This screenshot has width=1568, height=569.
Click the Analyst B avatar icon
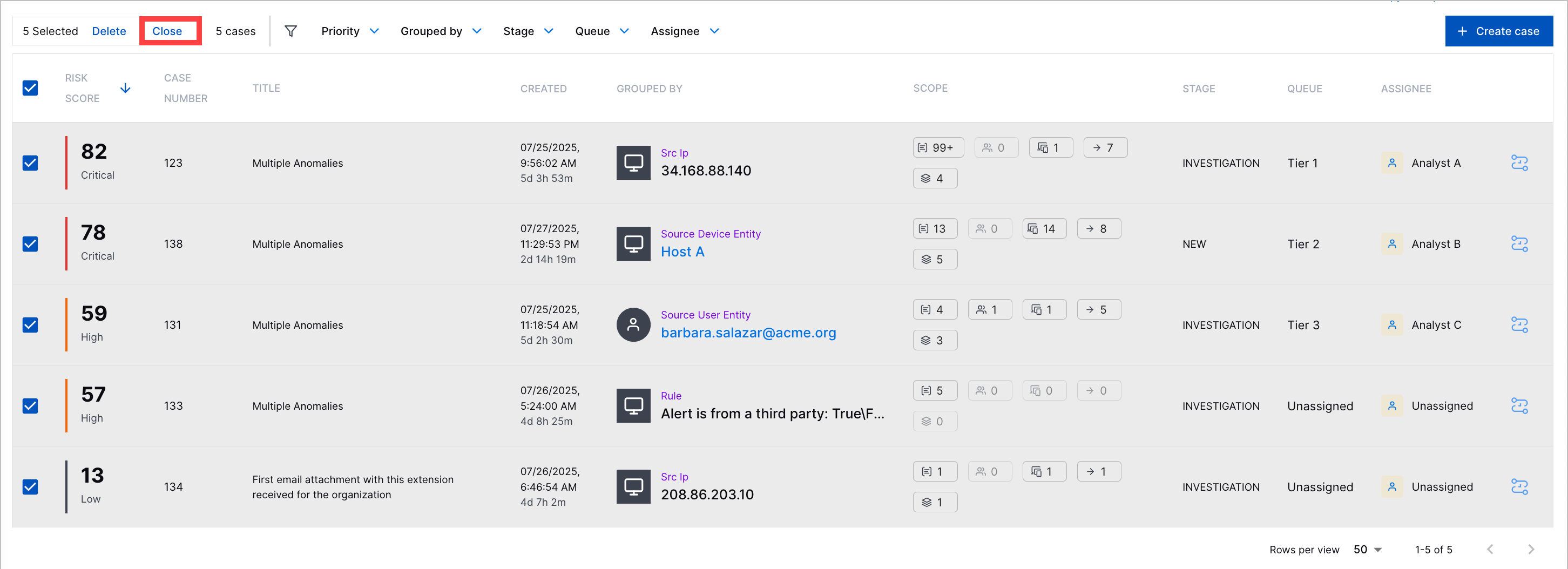pyautogui.click(x=1391, y=244)
